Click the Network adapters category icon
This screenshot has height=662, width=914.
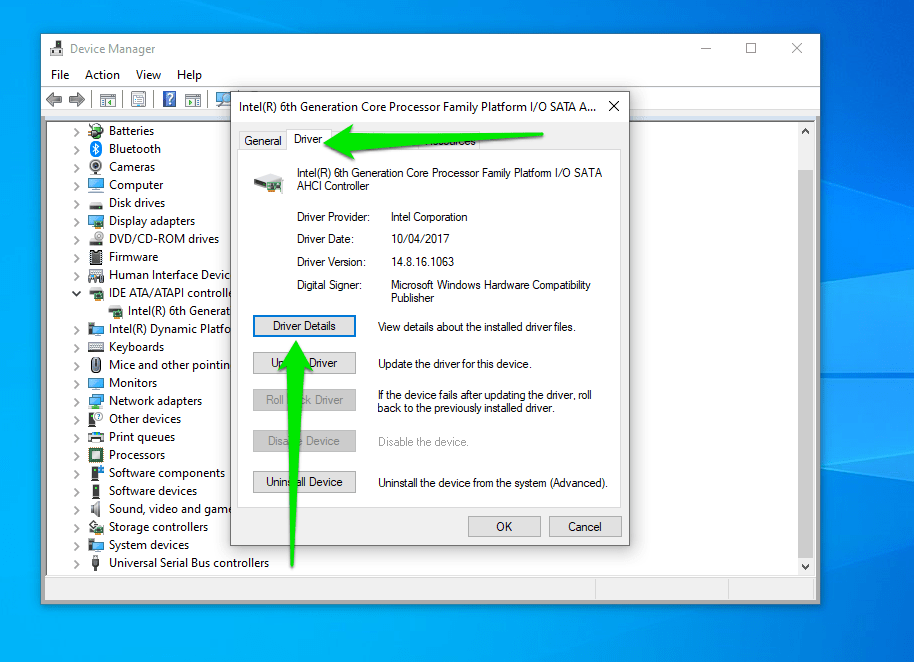click(96, 401)
